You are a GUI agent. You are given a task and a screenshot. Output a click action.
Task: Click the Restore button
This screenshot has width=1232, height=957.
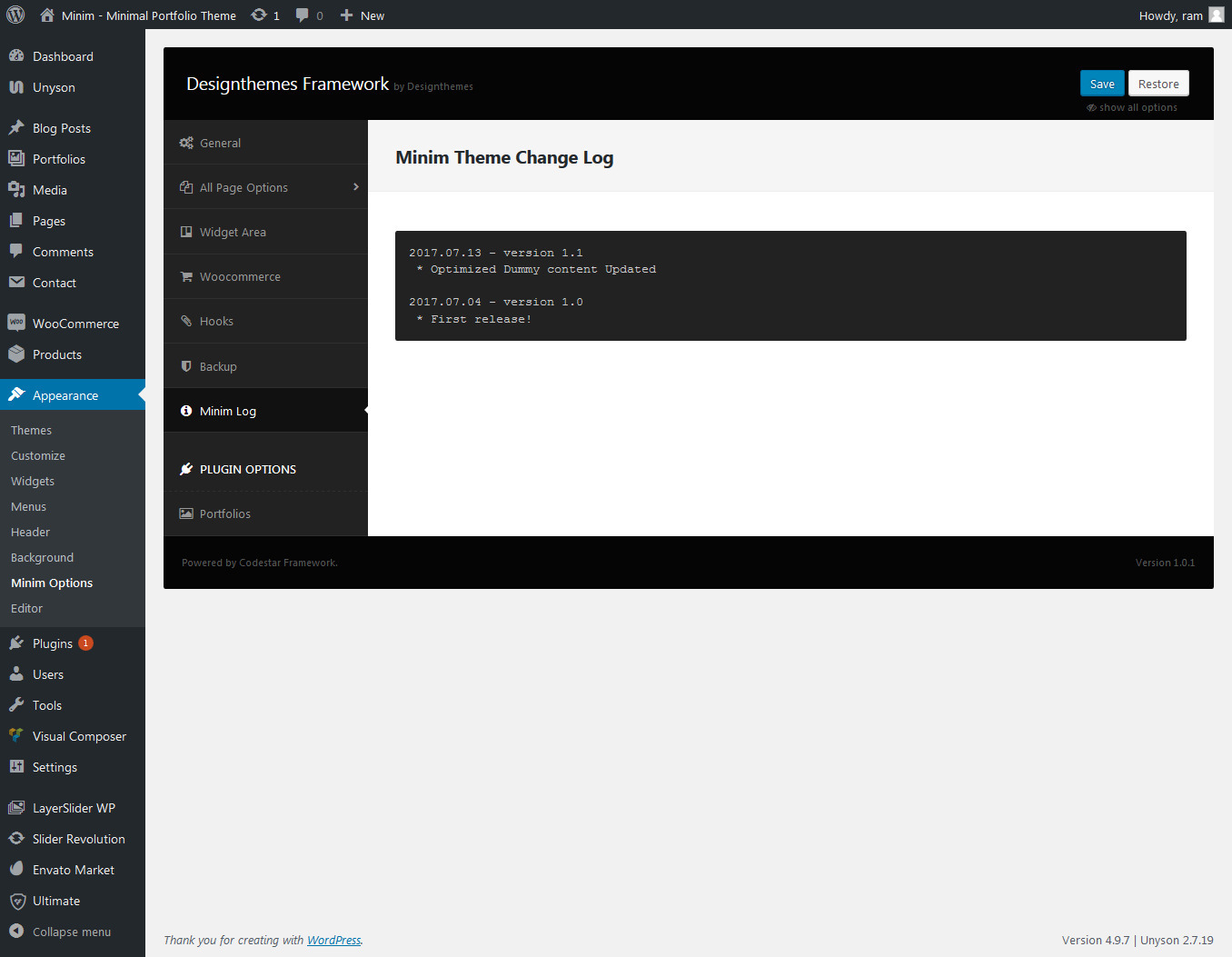[x=1158, y=84]
